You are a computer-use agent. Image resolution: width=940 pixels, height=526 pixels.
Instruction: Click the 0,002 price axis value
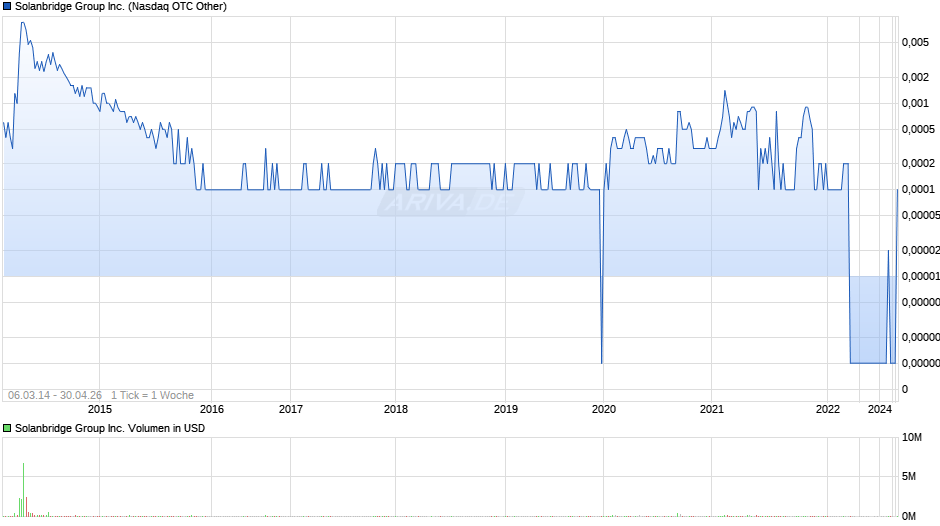pos(915,77)
